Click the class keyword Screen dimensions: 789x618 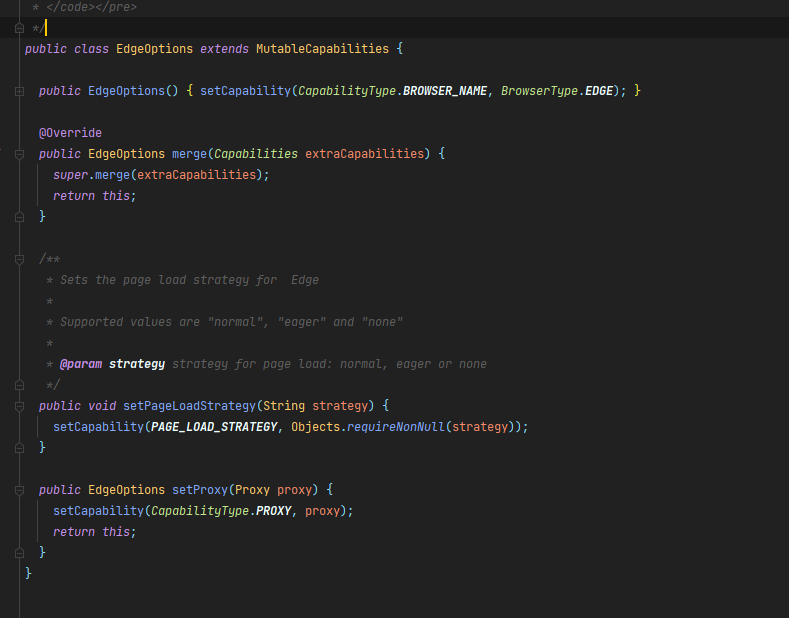click(91, 49)
